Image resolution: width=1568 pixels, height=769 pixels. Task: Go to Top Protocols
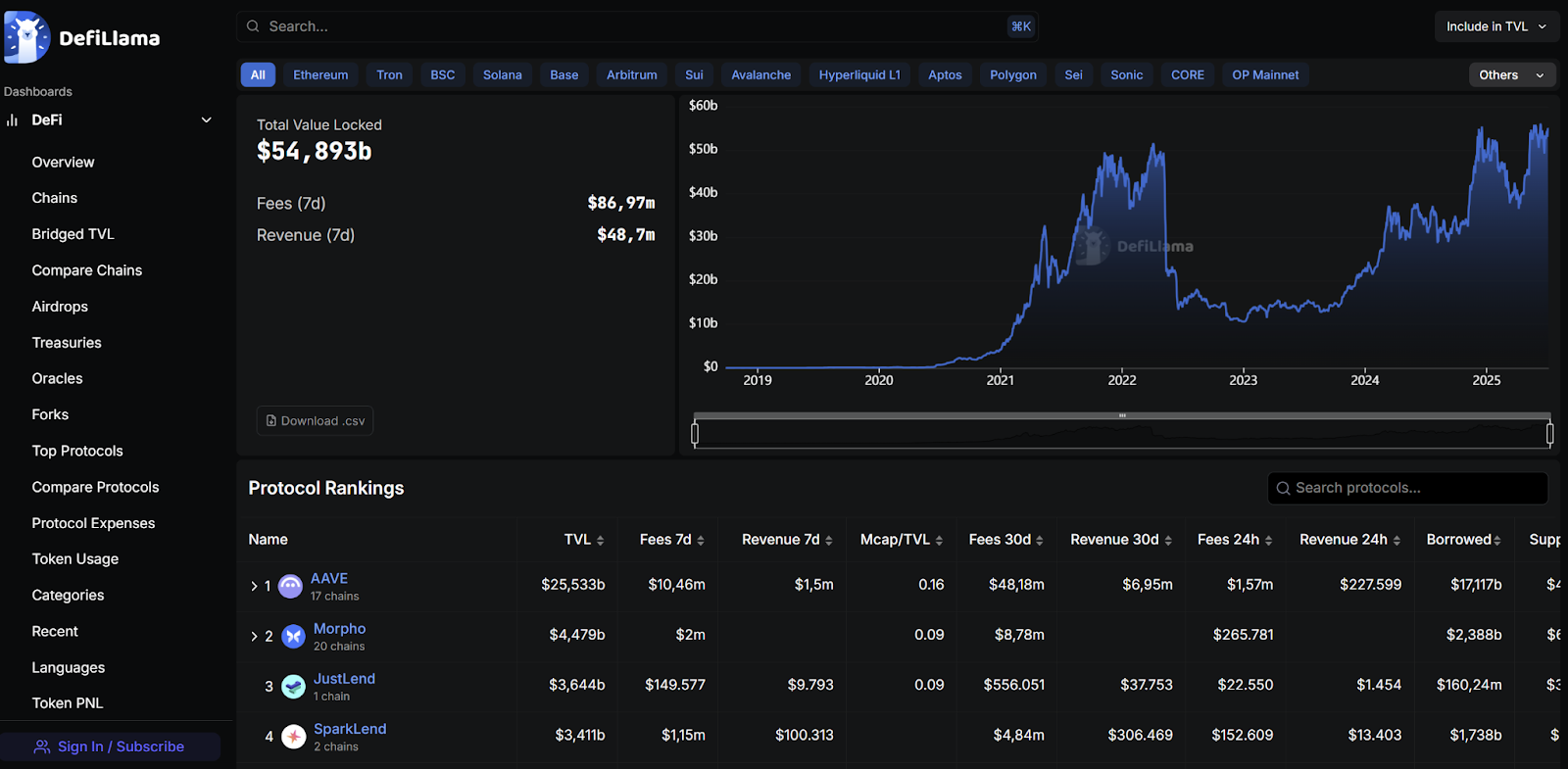pyautogui.click(x=77, y=451)
